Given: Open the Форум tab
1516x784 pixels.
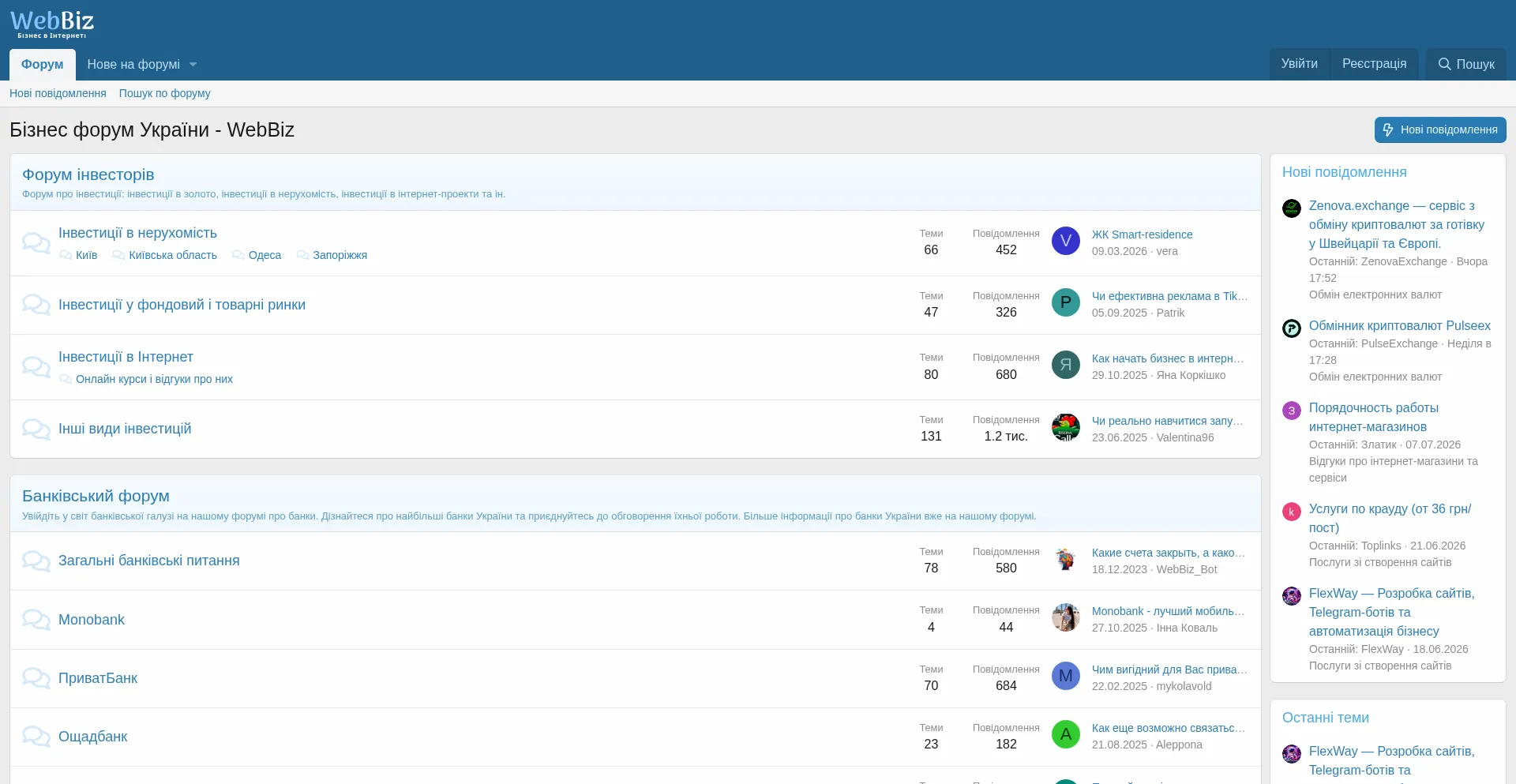Looking at the screenshot, I should (43, 65).
